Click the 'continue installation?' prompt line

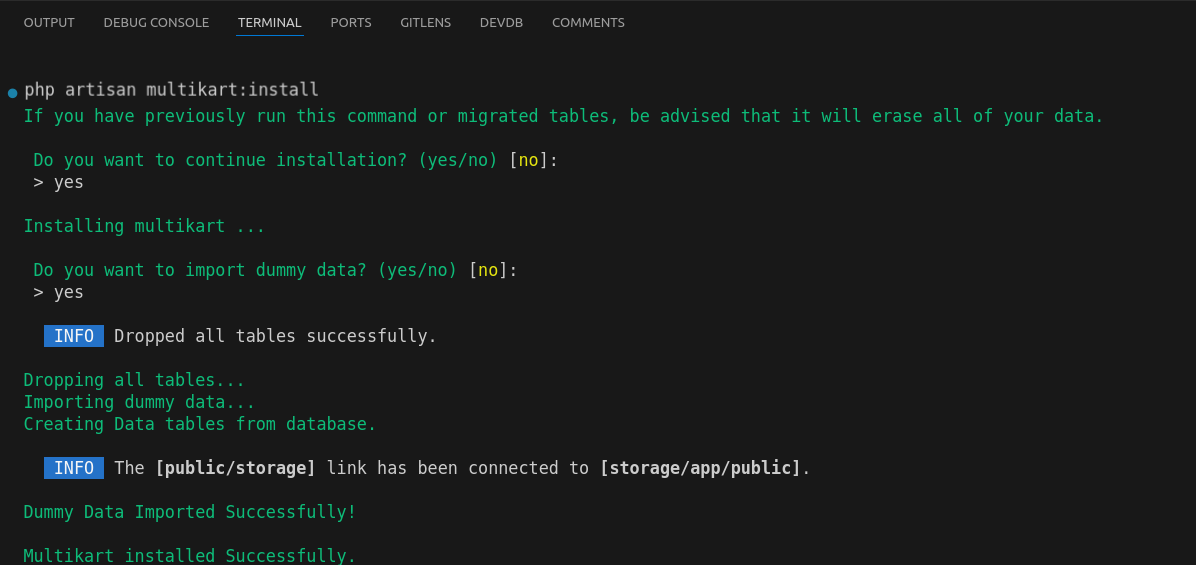click(265, 160)
